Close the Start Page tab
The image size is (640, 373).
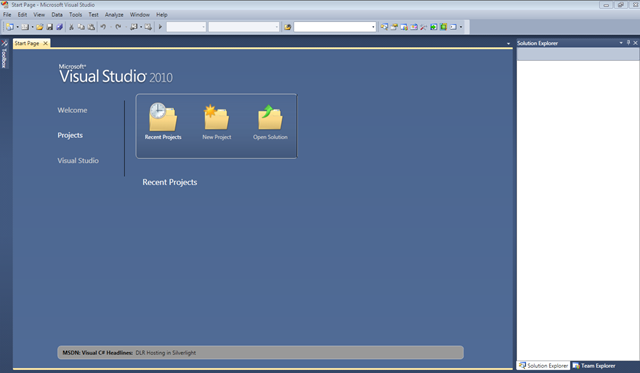point(45,43)
